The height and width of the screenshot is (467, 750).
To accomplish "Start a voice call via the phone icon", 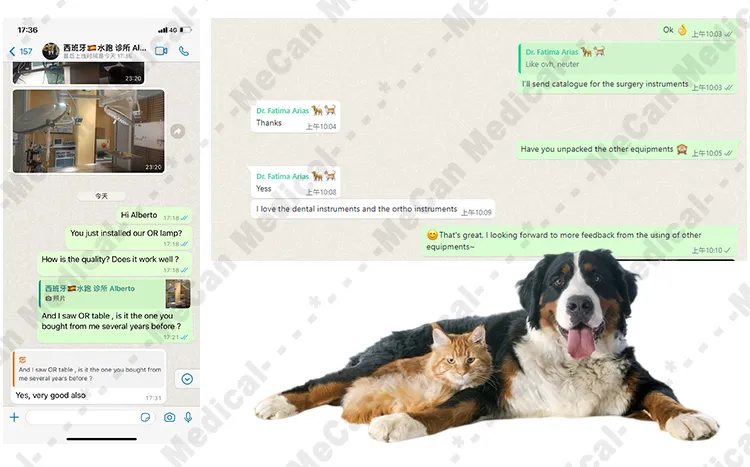I will point(184,51).
